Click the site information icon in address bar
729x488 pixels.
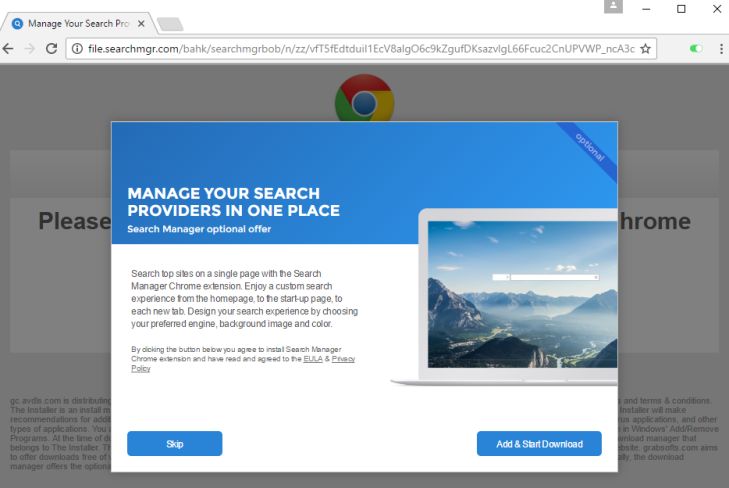[x=77, y=48]
